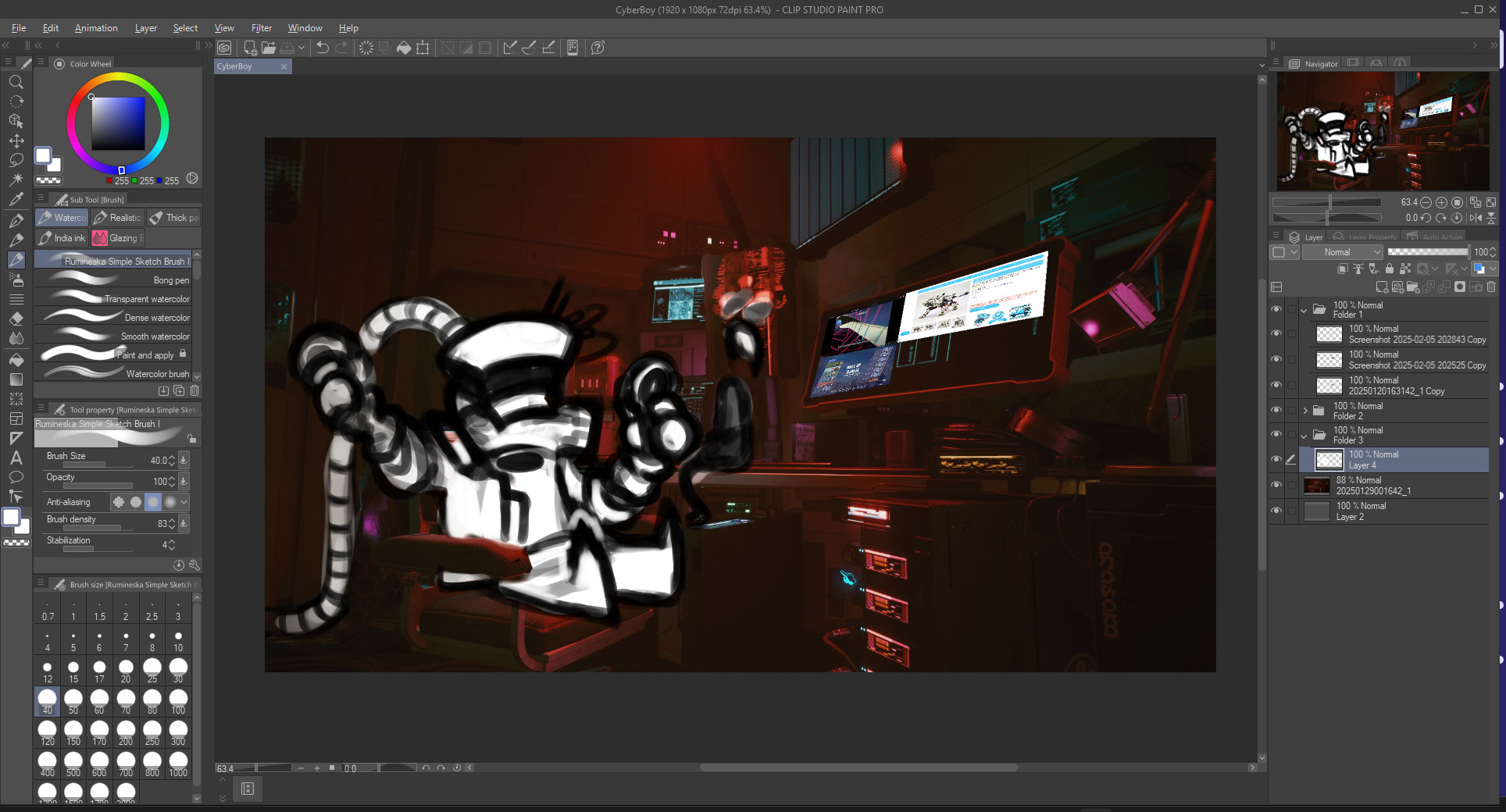The width and height of the screenshot is (1506, 812).
Task: Click the New raster layer icon
Action: tap(1382, 287)
